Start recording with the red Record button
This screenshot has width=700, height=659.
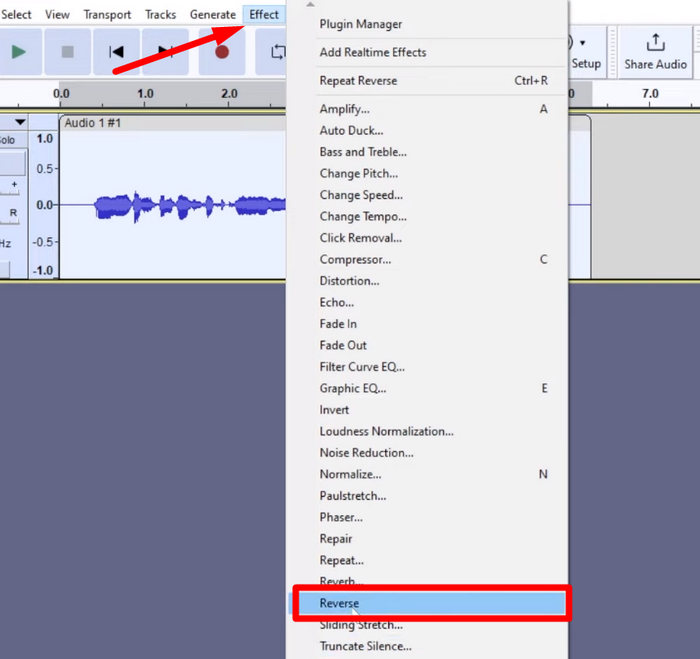(222, 52)
